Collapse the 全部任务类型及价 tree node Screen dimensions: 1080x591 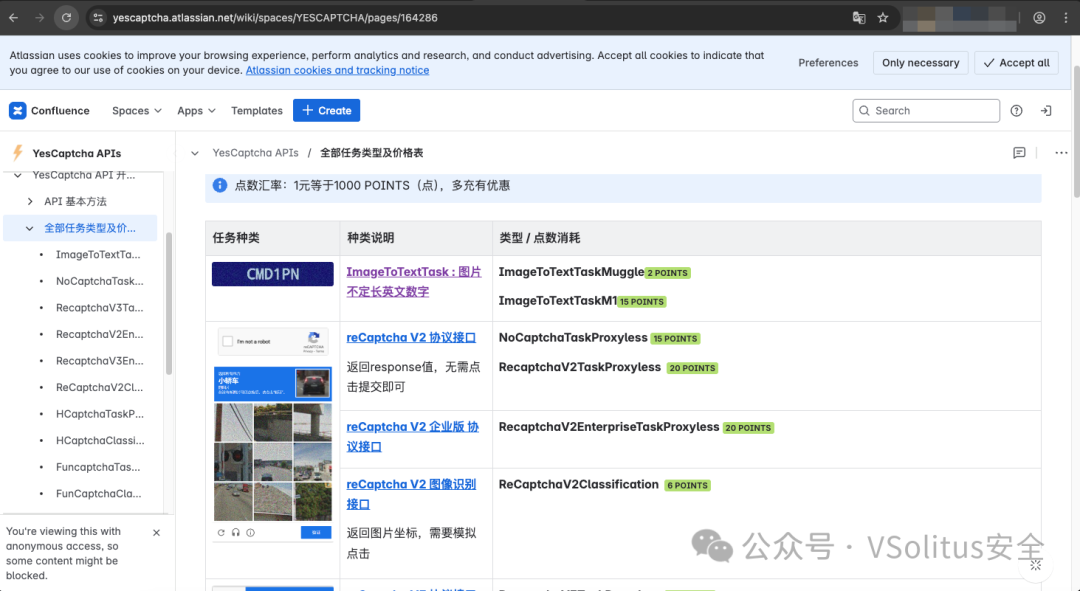pos(30,228)
